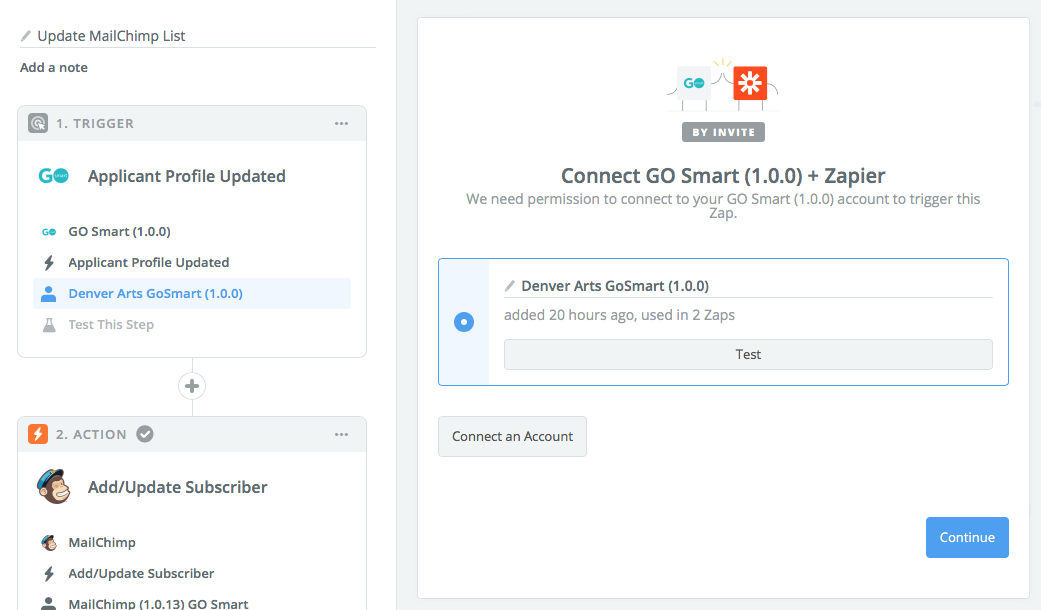The image size is (1041, 610).
Task: Edit the Update MailChimp List title
Action: [x=111, y=36]
